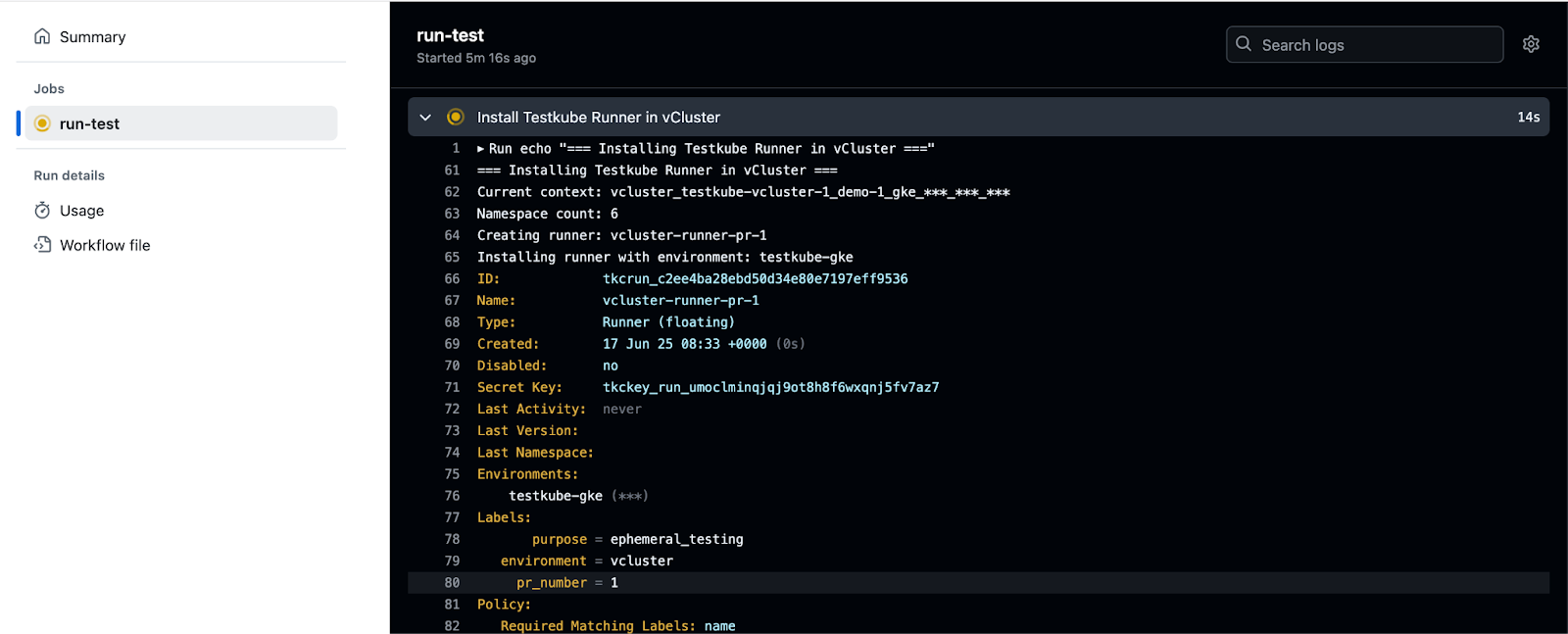This screenshot has height=634, width=1568.
Task: Open log settings gear icon
Action: click(x=1531, y=44)
